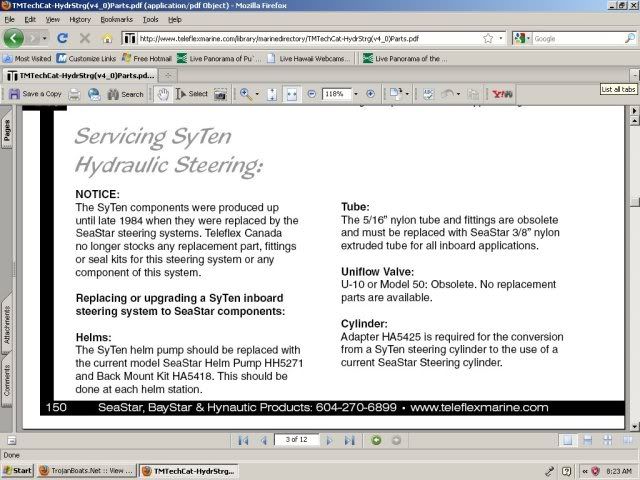
Task: Zoom out with the minus button
Action: coord(311,94)
